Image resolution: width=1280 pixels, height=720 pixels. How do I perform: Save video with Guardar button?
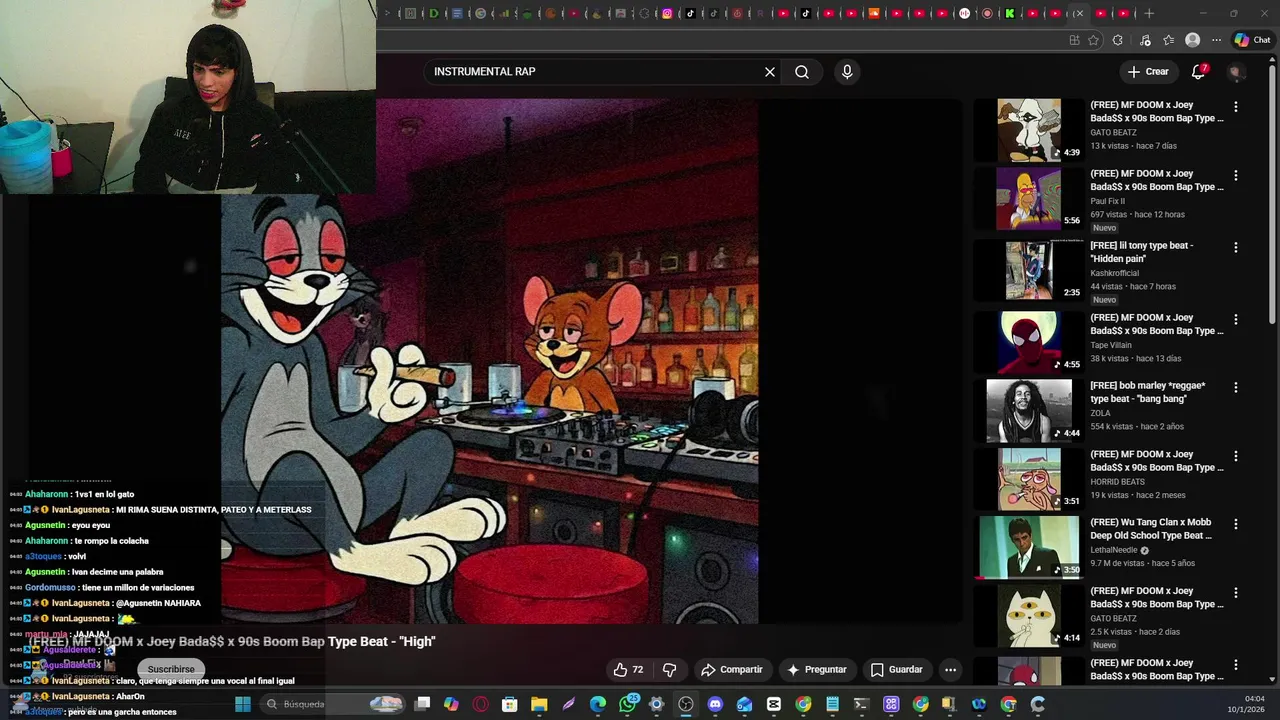(x=896, y=670)
